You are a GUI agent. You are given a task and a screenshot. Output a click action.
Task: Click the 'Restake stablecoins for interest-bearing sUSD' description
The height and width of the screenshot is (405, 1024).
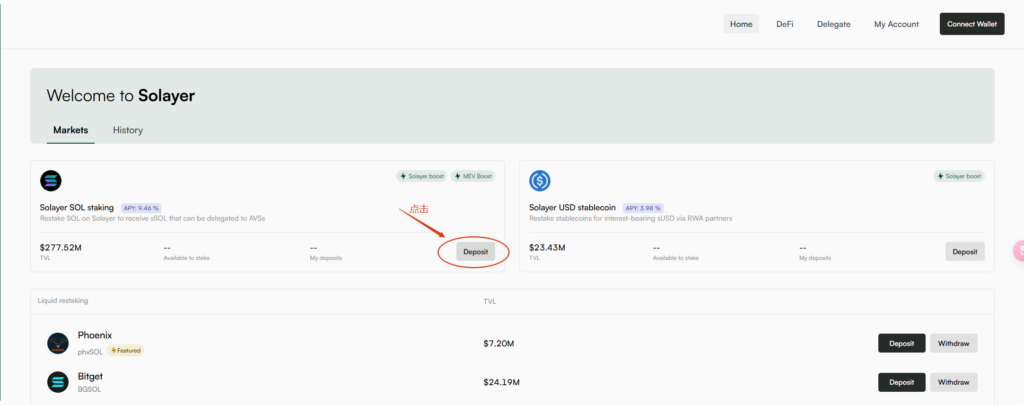pyautogui.click(x=630, y=219)
